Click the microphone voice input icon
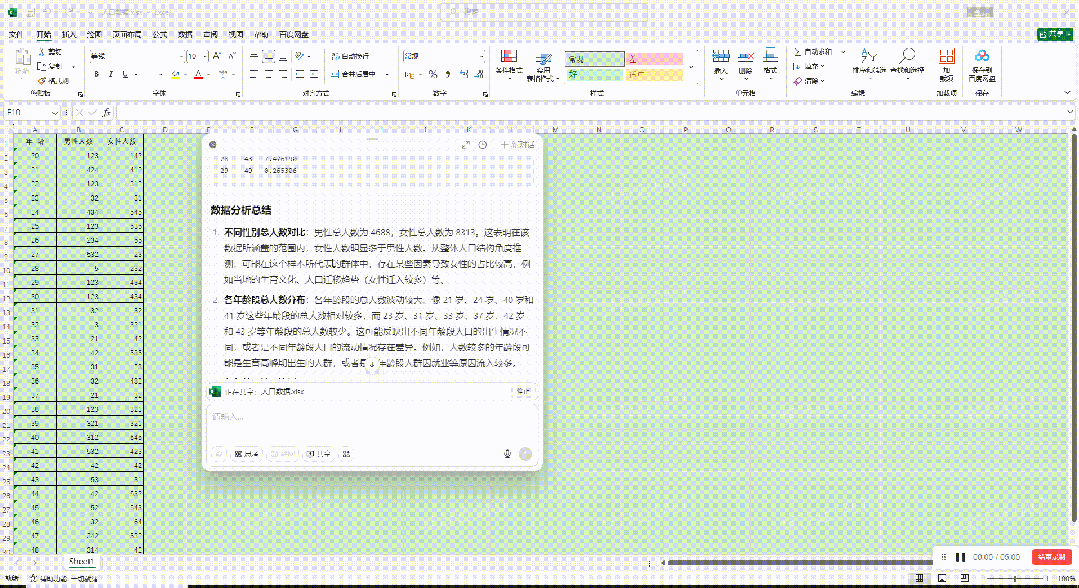1079x588 pixels. pos(507,454)
